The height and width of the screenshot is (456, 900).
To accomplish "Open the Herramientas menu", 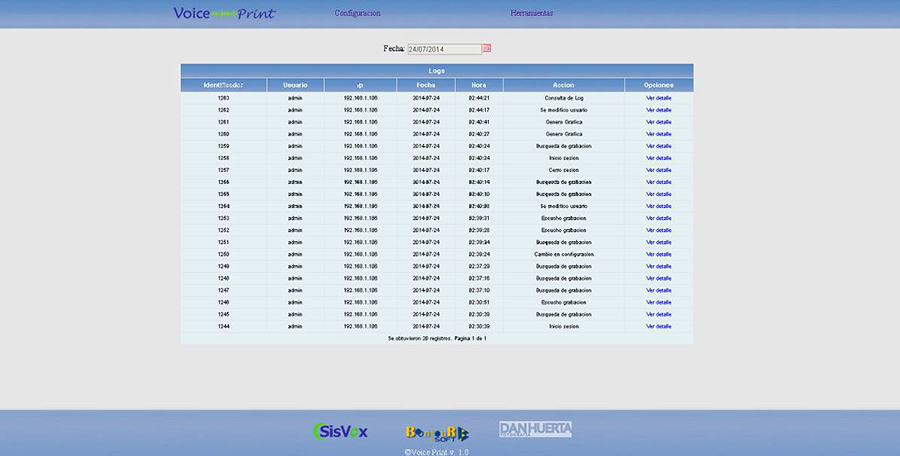I will tap(531, 14).
